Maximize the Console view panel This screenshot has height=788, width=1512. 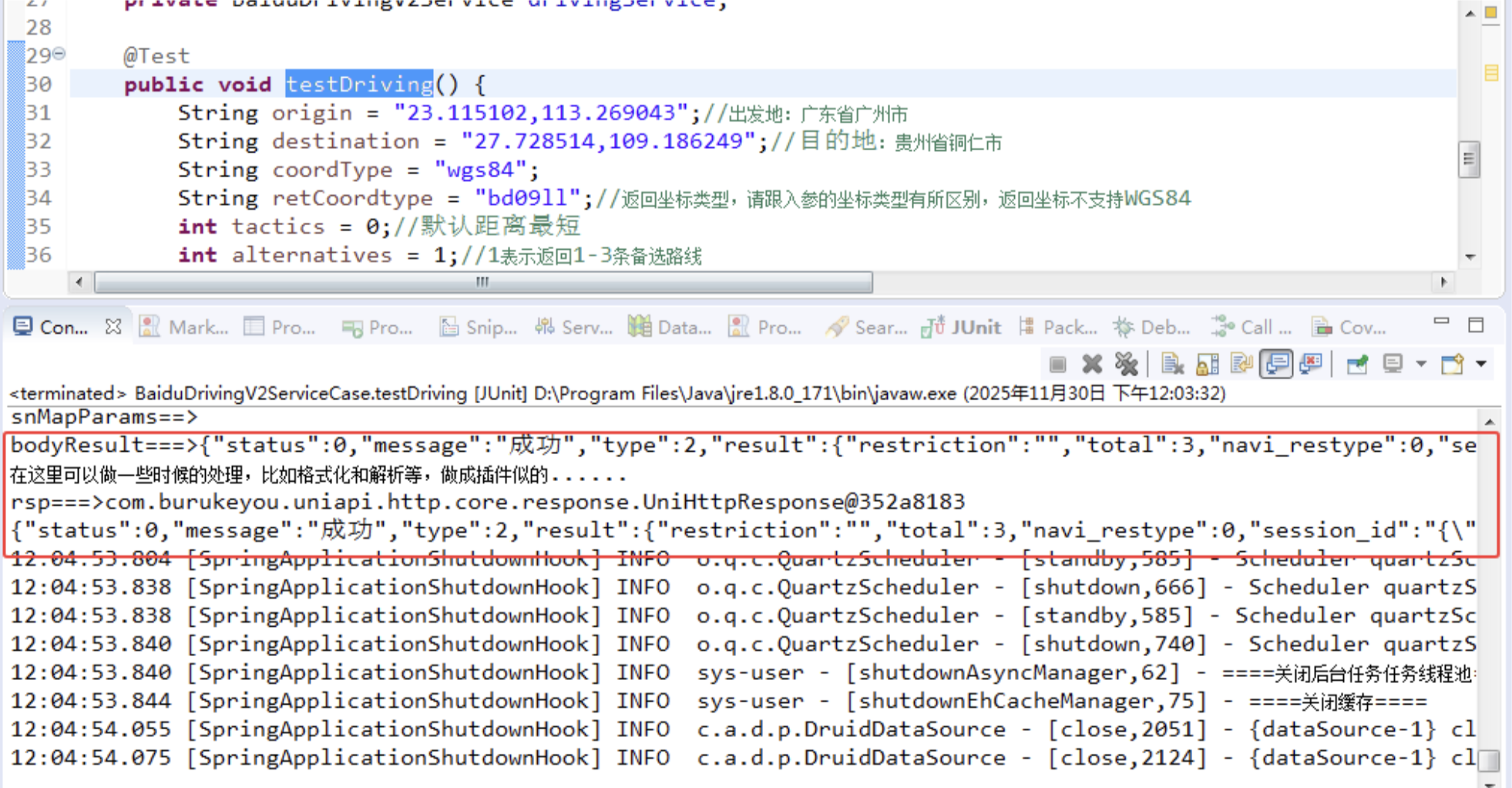click(1476, 325)
